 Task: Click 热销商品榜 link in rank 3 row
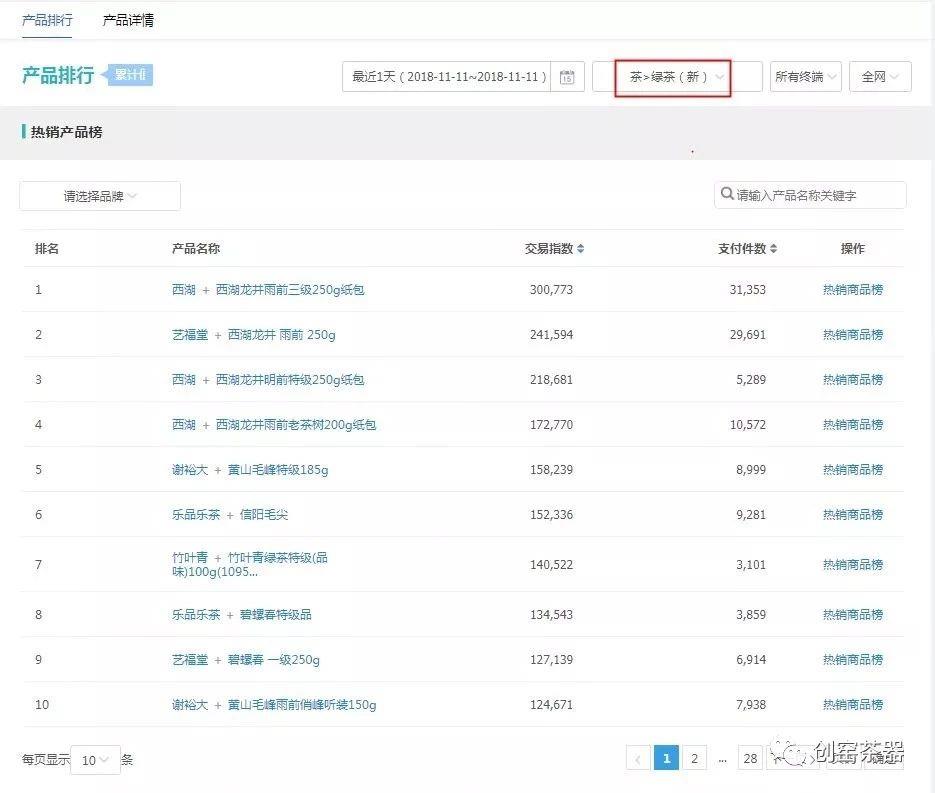pyautogui.click(x=853, y=380)
